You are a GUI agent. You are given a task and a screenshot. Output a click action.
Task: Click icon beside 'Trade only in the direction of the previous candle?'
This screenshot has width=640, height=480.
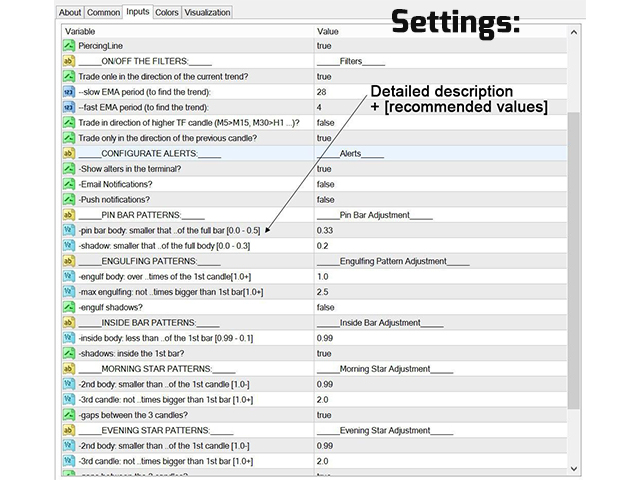[x=69, y=138]
